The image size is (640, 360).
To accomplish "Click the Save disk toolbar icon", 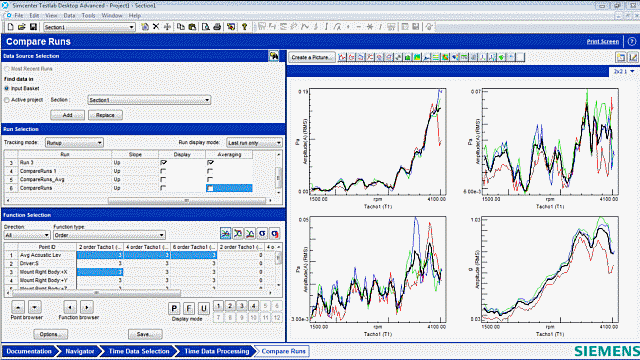I will (x=33, y=27).
